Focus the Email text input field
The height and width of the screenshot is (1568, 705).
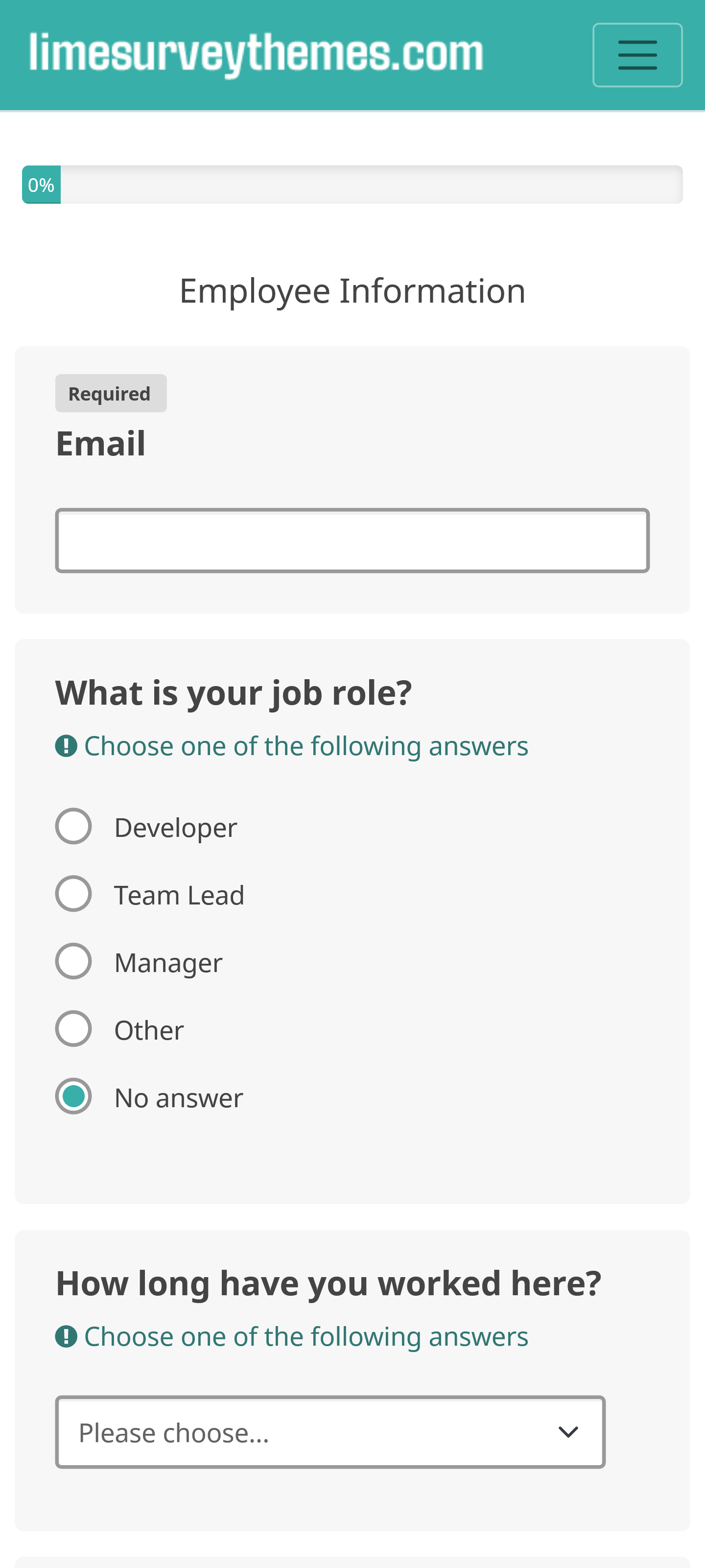tap(352, 541)
